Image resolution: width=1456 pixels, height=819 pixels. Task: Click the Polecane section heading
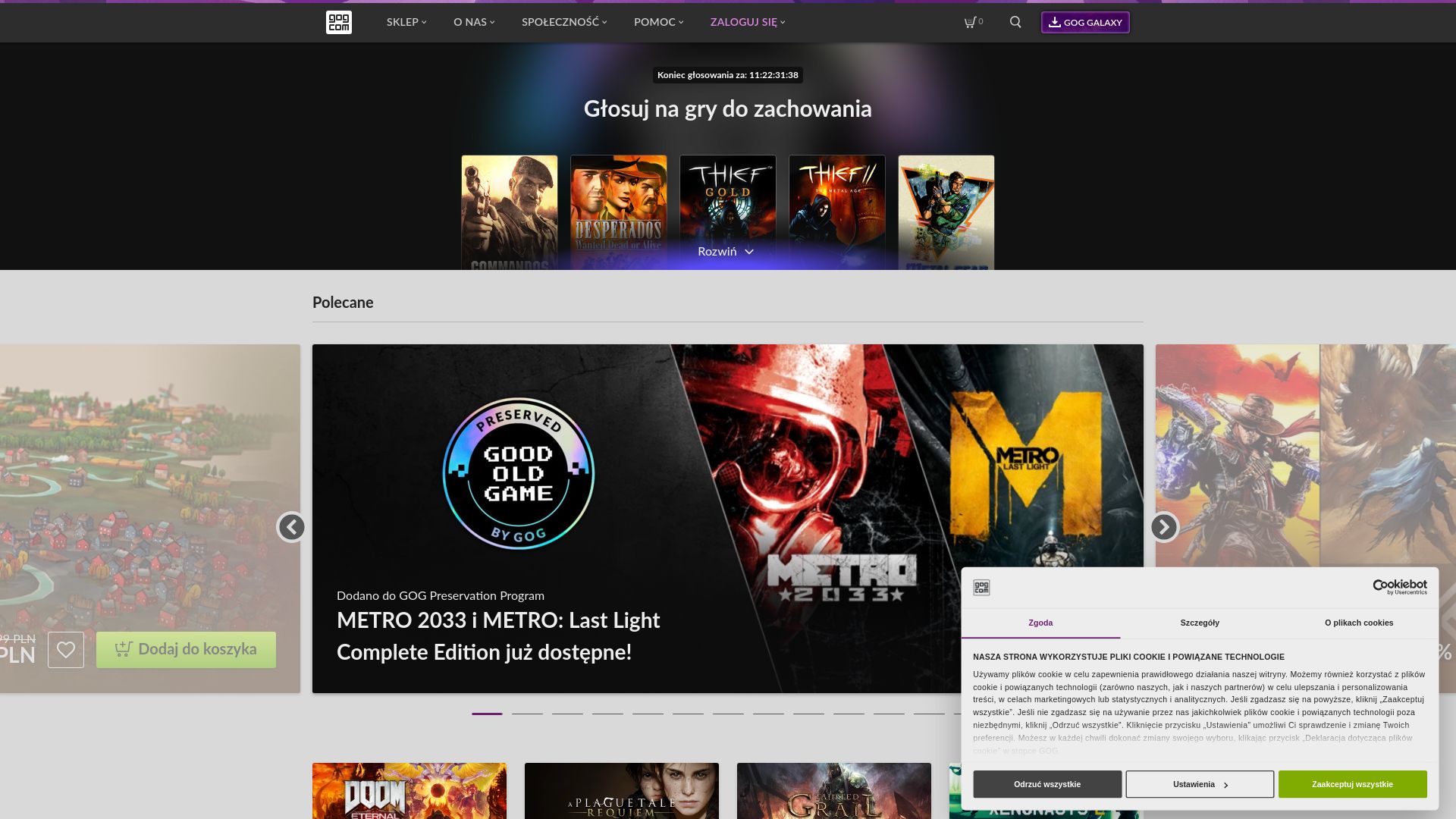click(343, 303)
